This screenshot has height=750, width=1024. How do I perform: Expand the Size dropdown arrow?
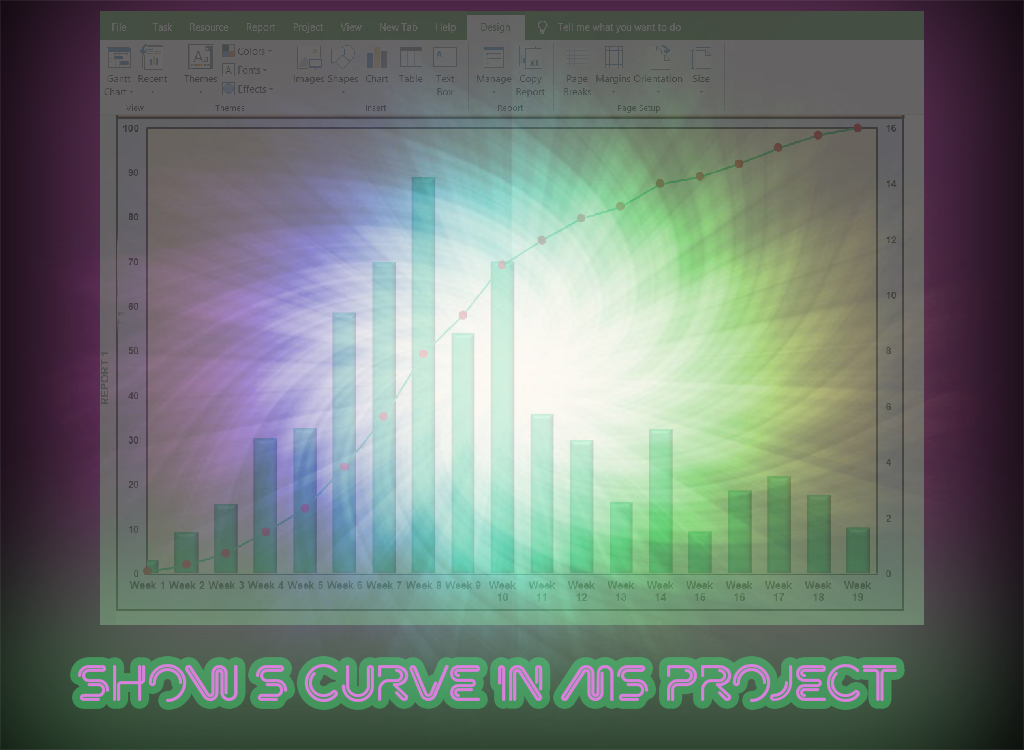(701, 92)
